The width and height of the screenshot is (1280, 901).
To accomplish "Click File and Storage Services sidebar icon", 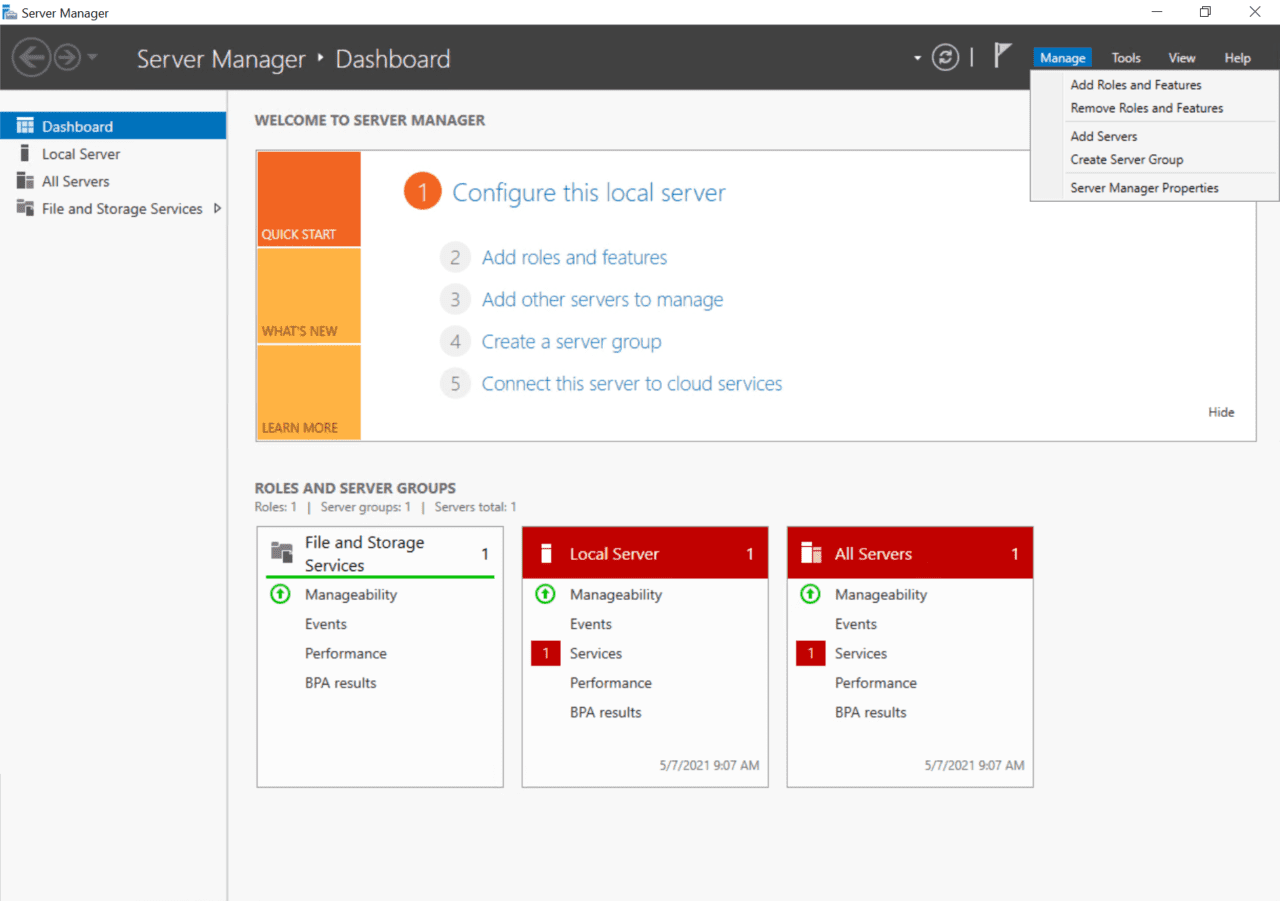I will pyautogui.click(x=25, y=208).
